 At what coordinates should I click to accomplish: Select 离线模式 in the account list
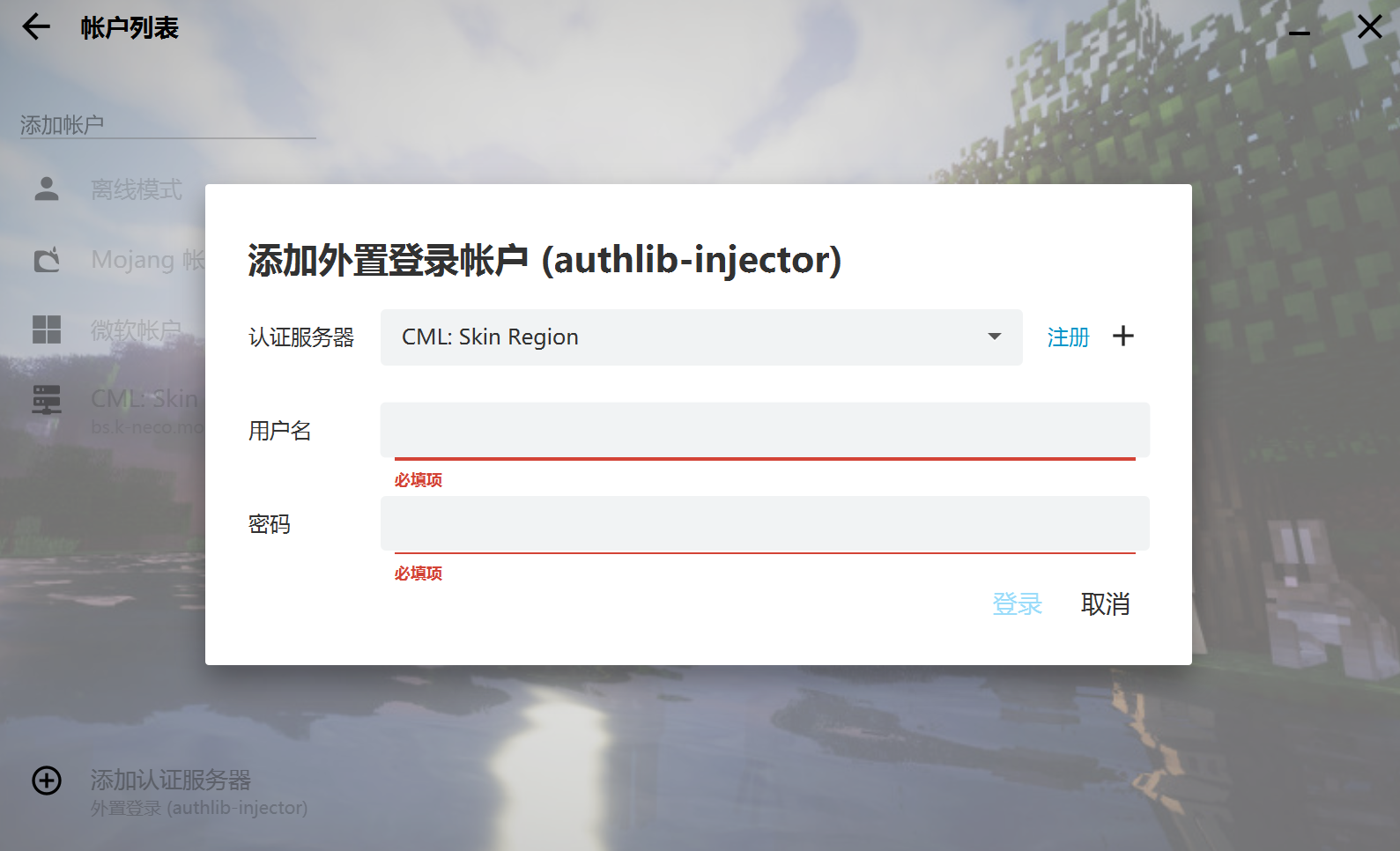[x=137, y=189]
